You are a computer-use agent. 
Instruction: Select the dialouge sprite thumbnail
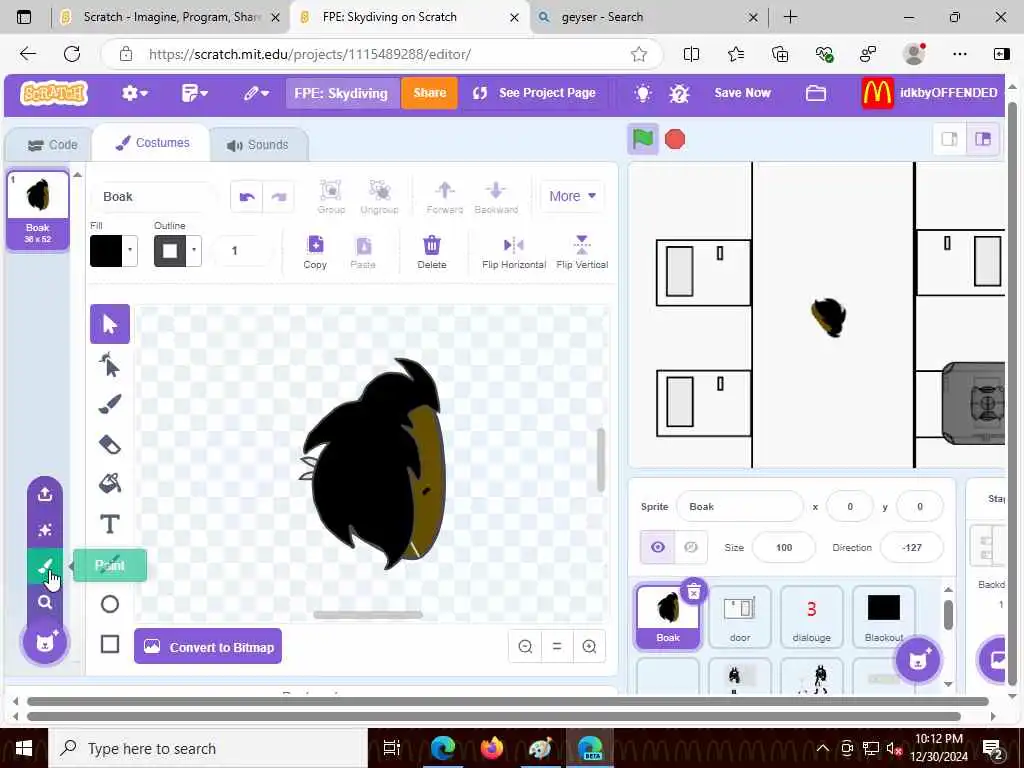click(812, 616)
